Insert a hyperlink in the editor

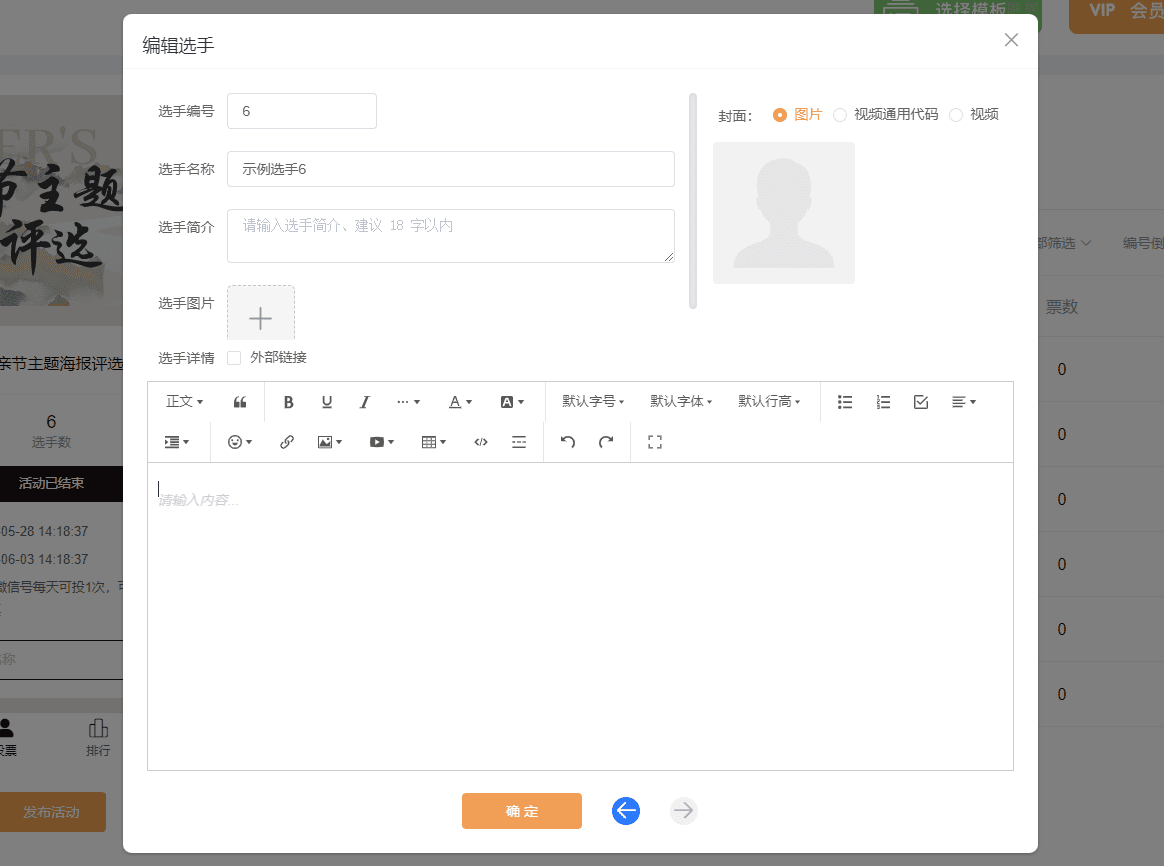(287, 441)
